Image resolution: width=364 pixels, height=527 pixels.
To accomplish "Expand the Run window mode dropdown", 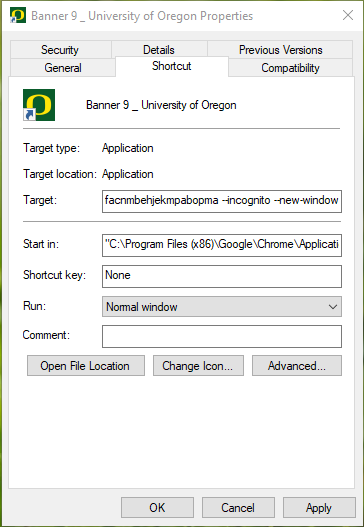I will (222, 307).
